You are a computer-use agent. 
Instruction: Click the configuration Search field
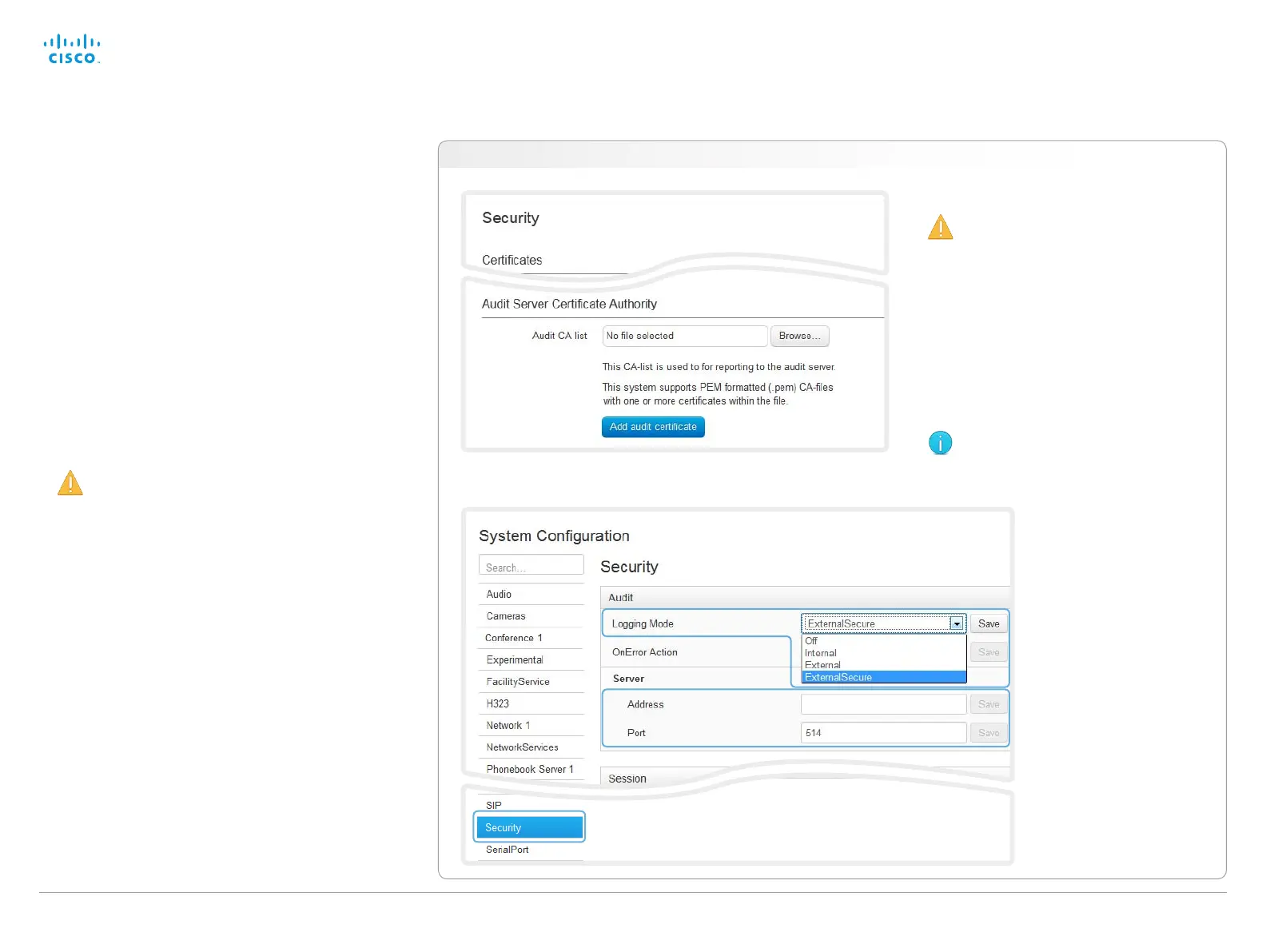pyautogui.click(x=531, y=565)
